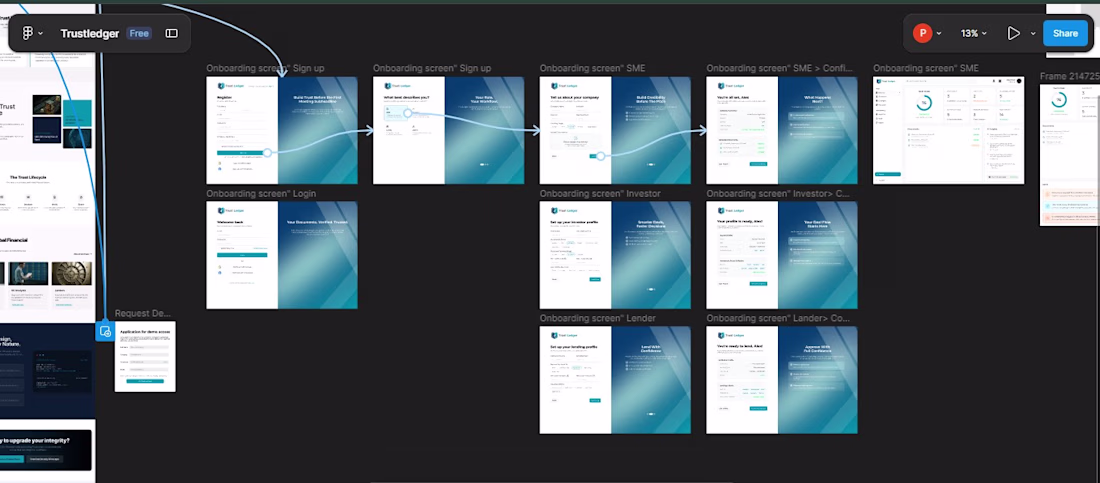This screenshot has width=1100, height=483.
Task: Select the 'Onboarding screen Investor' label
Action: click(600, 193)
